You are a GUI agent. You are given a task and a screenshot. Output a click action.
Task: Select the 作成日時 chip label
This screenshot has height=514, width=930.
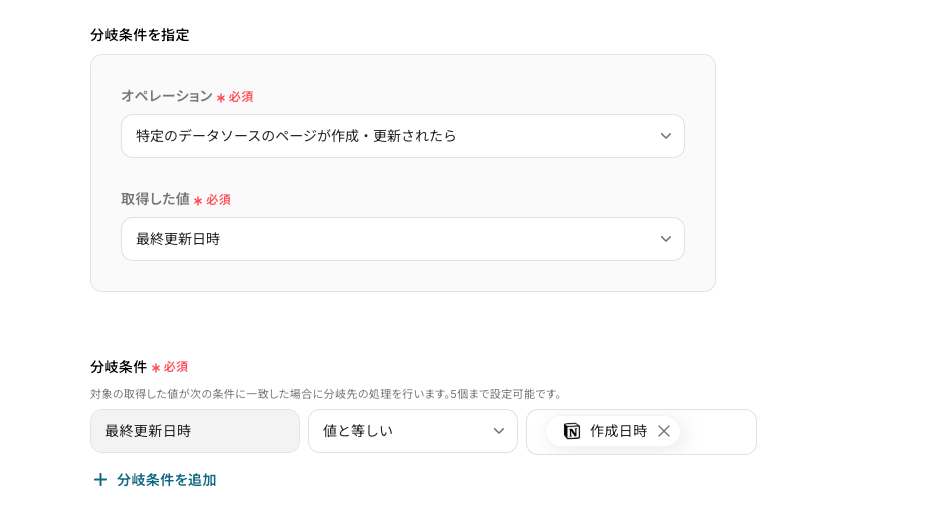(x=618, y=431)
